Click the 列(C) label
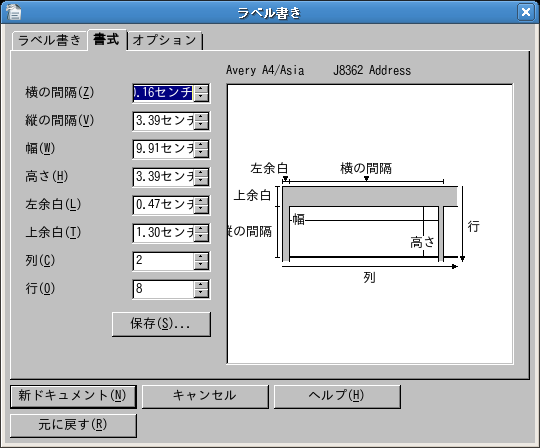The width and height of the screenshot is (540, 448). (x=40, y=261)
